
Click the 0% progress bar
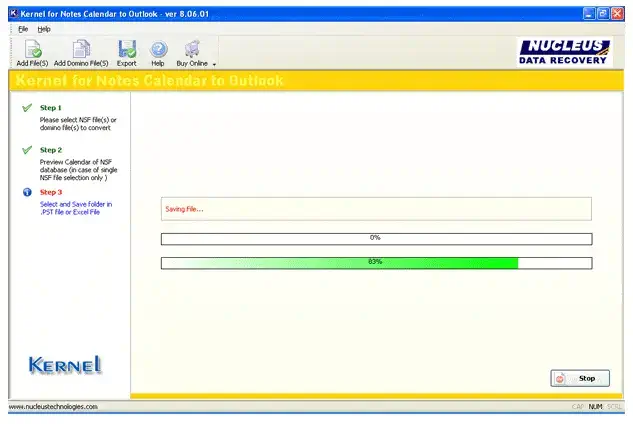[x=376, y=239]
